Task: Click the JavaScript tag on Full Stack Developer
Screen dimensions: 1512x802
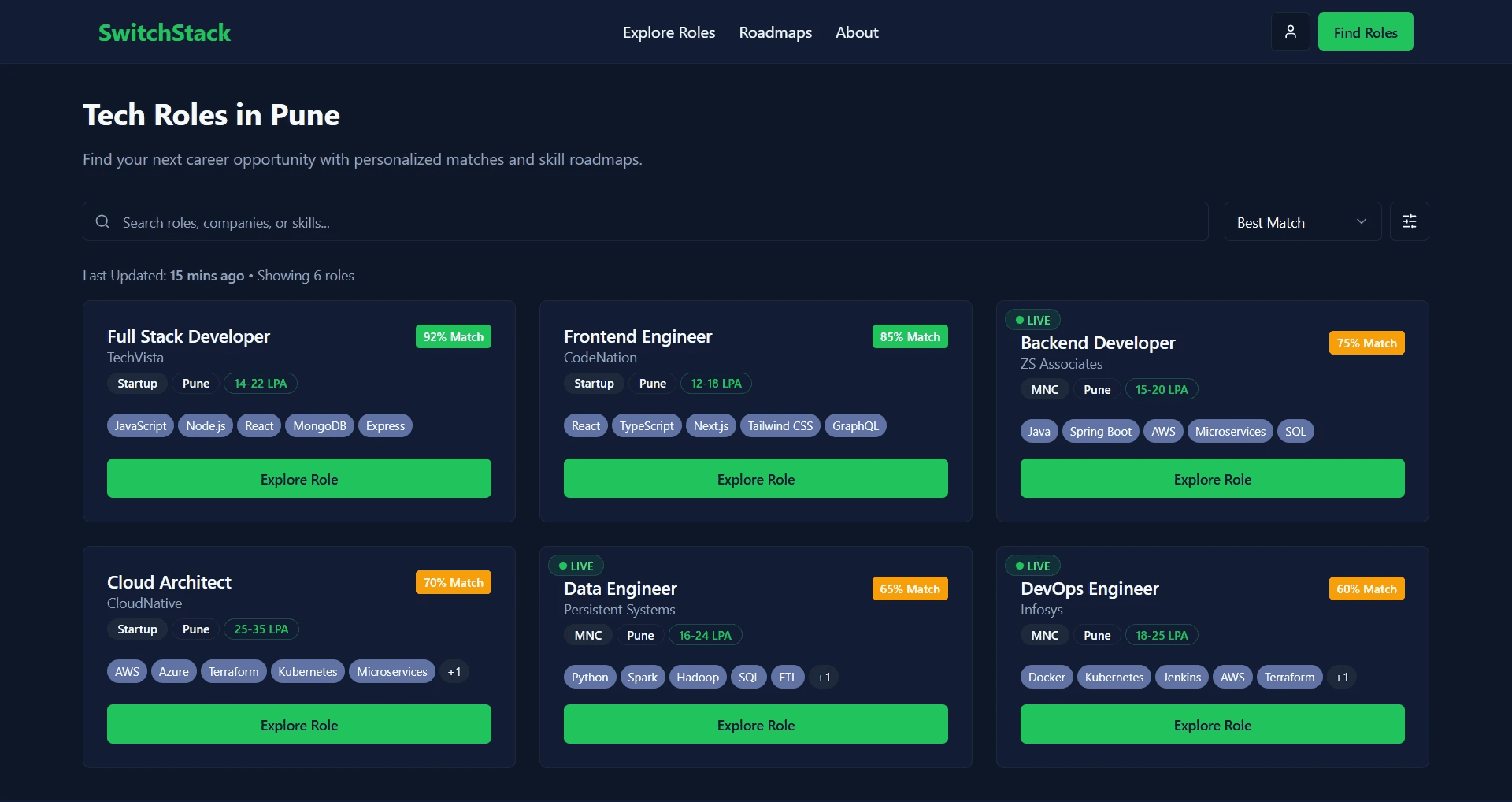Action: (139, 425)
